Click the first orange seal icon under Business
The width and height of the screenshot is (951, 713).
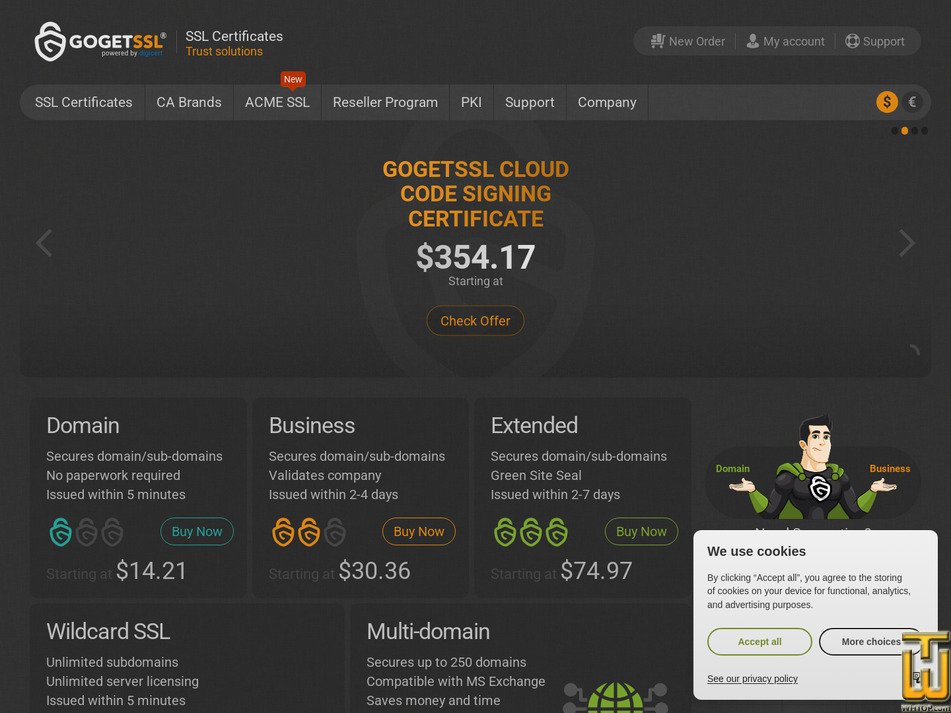coord(283,532)
